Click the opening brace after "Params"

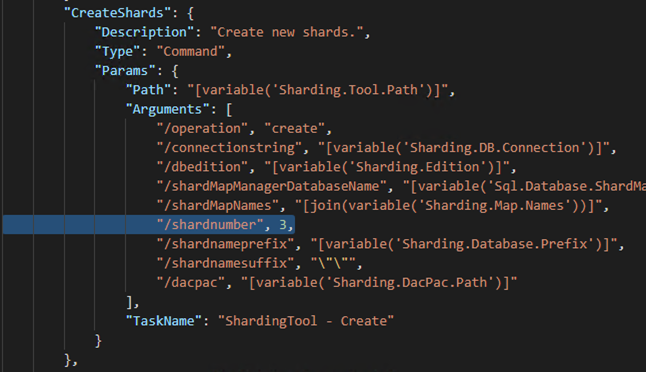(175, 71)
